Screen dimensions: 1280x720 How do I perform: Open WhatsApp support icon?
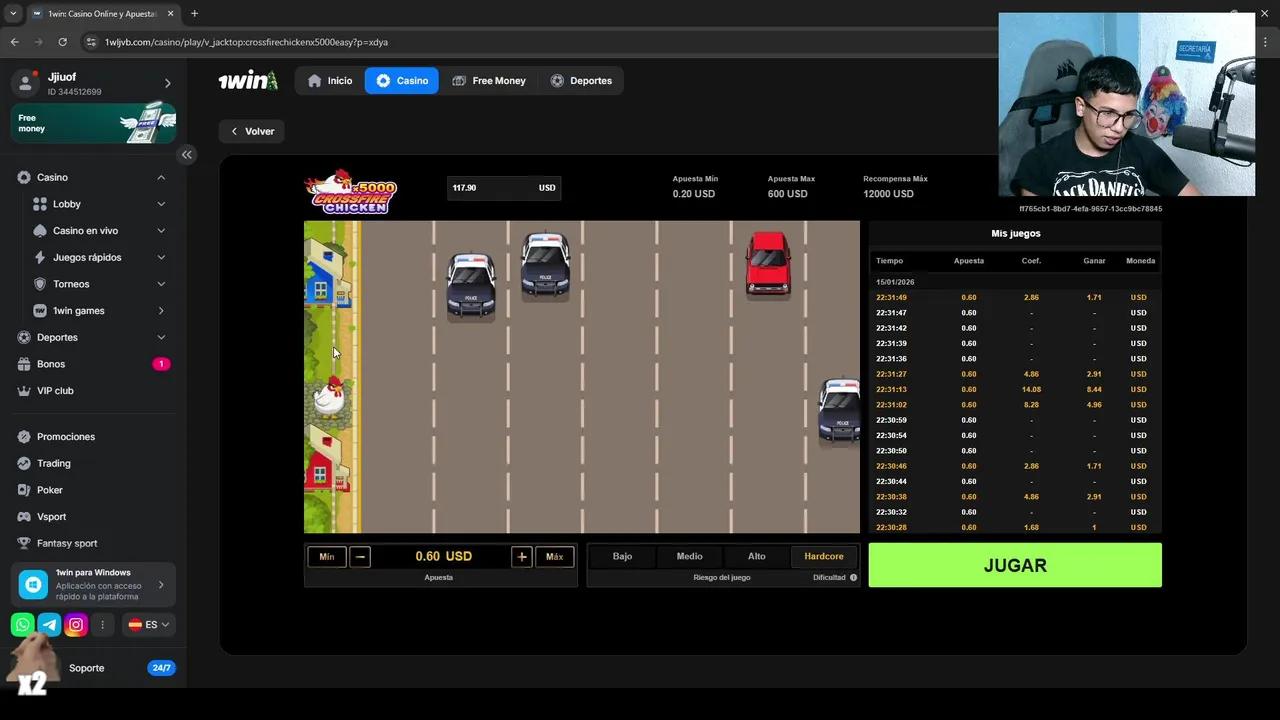(22, 625)
